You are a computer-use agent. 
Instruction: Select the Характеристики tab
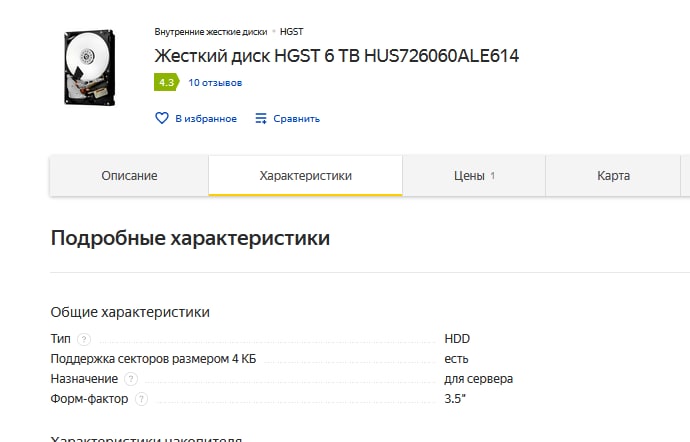305,176
